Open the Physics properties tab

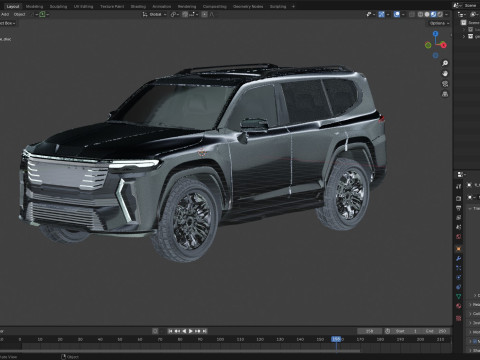[x=459, y=277]
